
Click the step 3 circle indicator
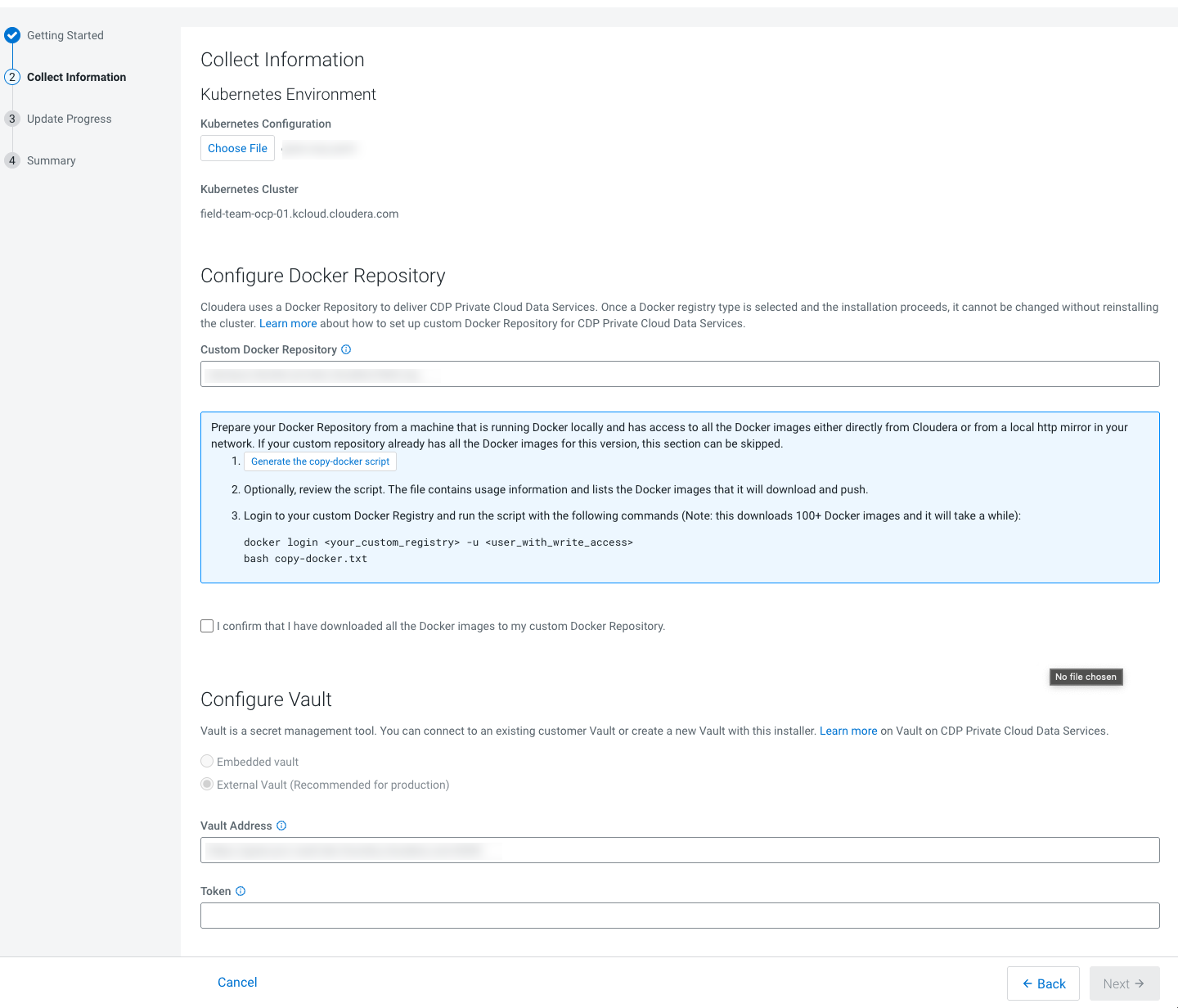point(12,119)
